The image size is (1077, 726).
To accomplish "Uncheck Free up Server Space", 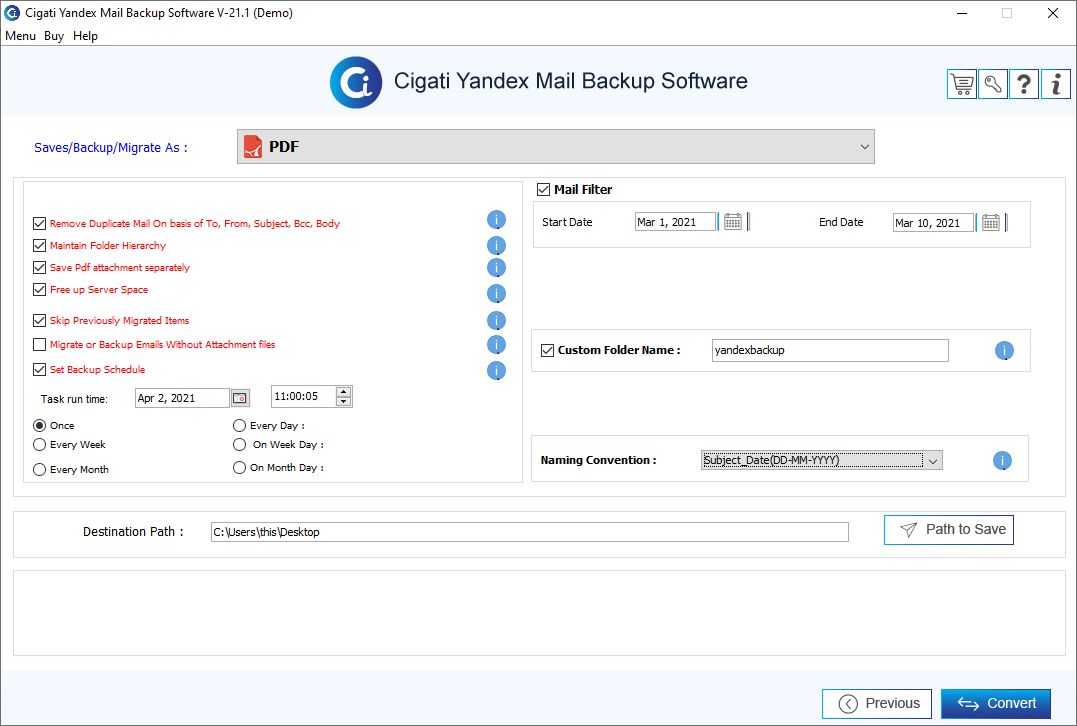I will click(39, 289).
